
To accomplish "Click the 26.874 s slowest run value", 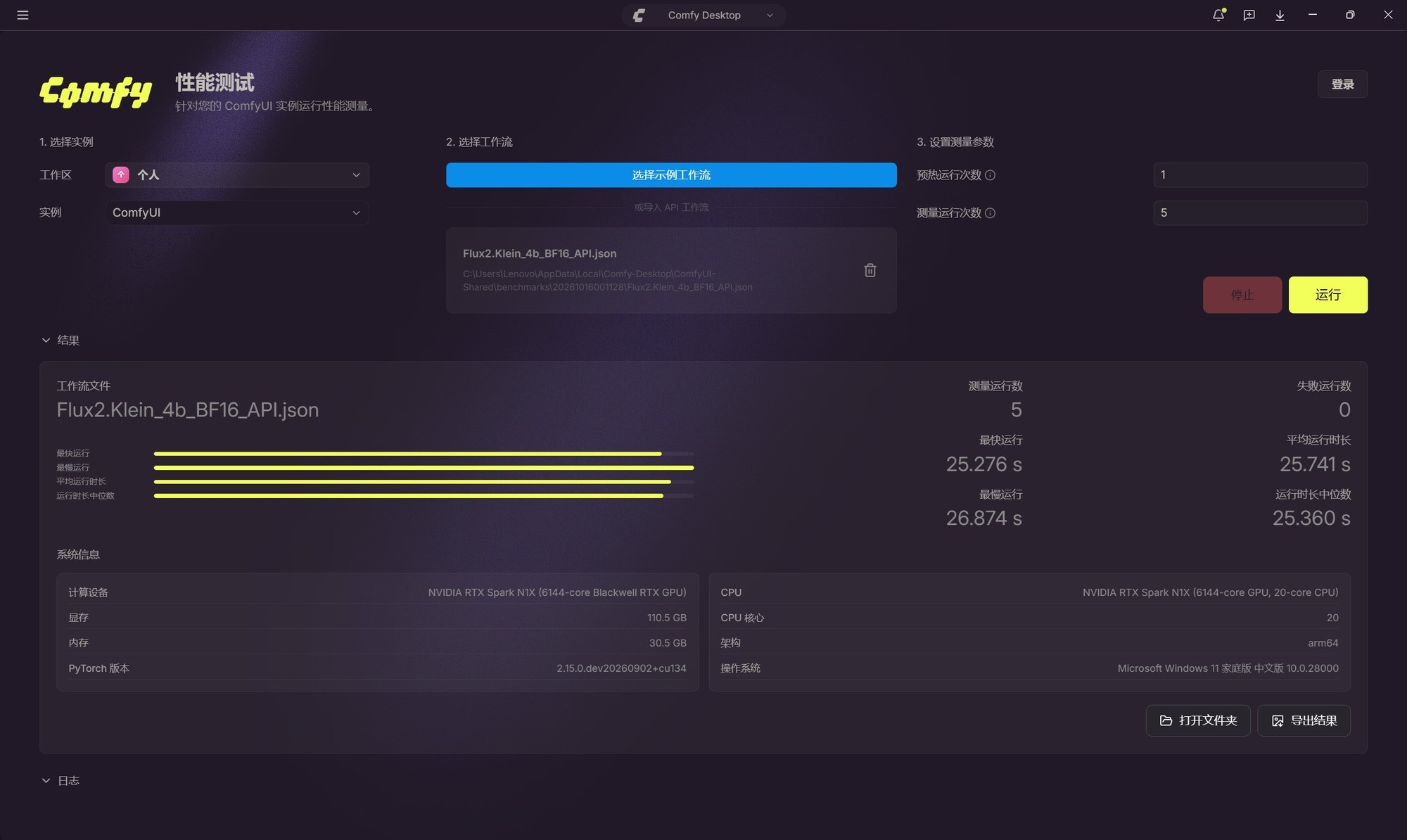I will coord(983,518).
